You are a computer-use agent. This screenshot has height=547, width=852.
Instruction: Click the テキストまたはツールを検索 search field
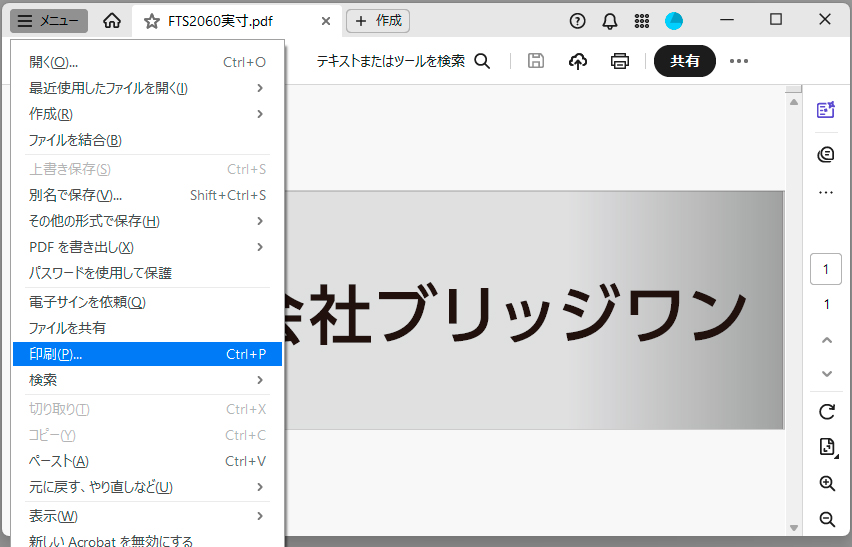402,61
